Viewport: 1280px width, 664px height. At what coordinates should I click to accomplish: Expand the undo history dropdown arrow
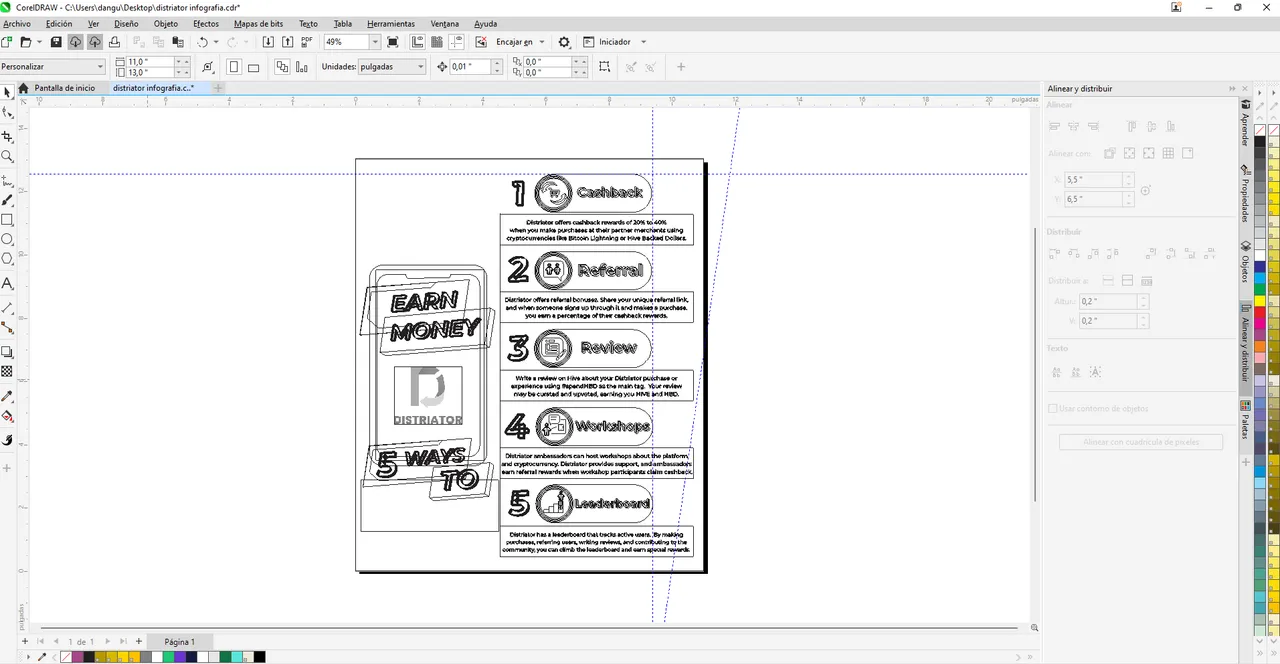tap(216, 42)
